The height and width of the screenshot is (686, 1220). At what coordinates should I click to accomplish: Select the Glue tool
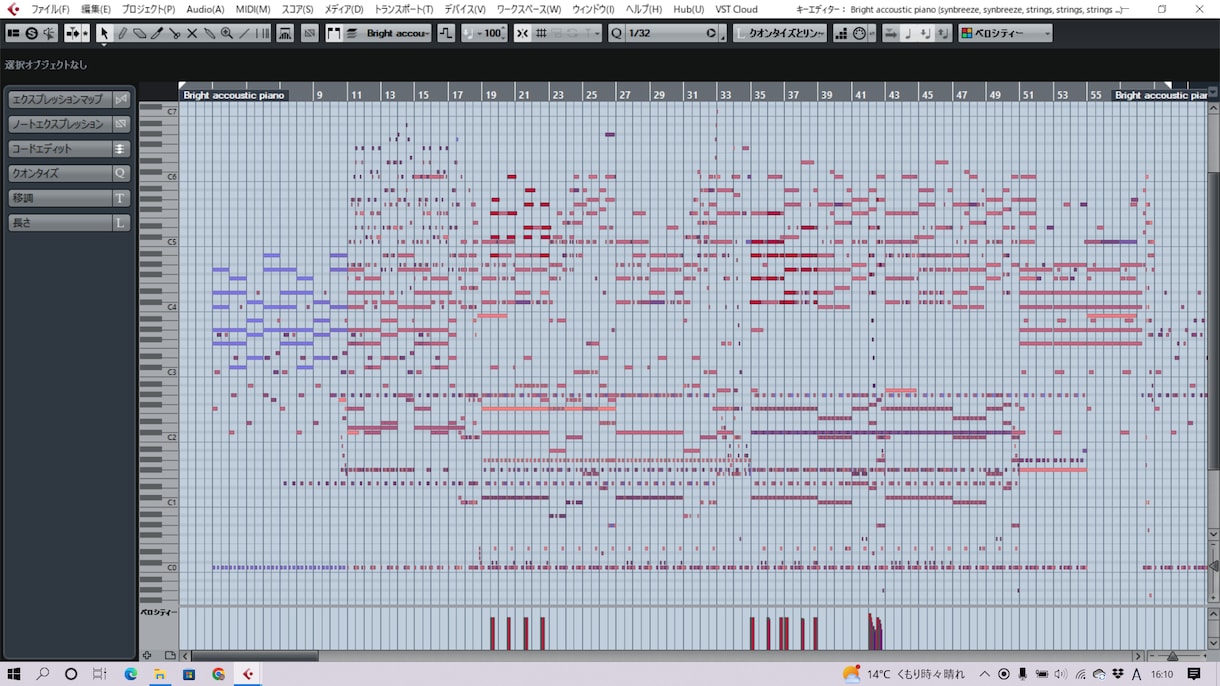[209, 33]
